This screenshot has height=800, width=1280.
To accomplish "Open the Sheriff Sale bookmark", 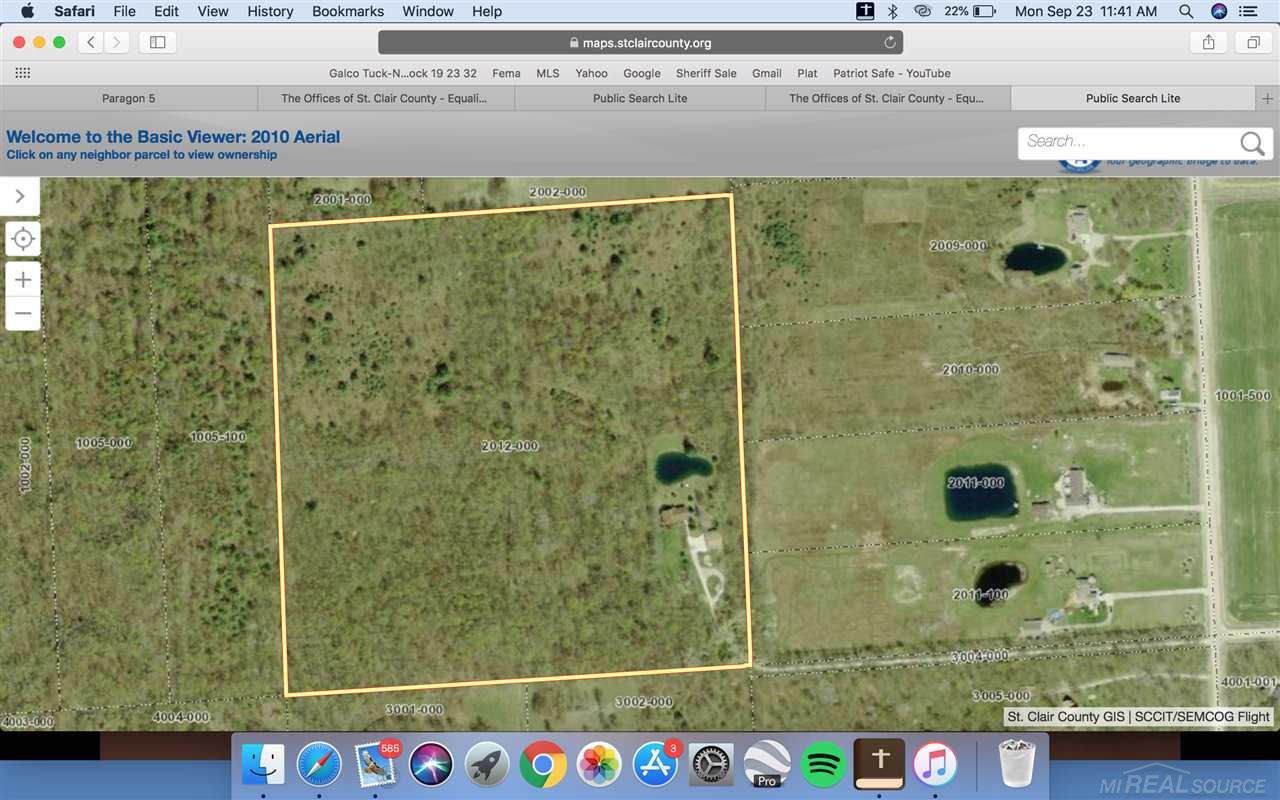I will coord(706,73).
